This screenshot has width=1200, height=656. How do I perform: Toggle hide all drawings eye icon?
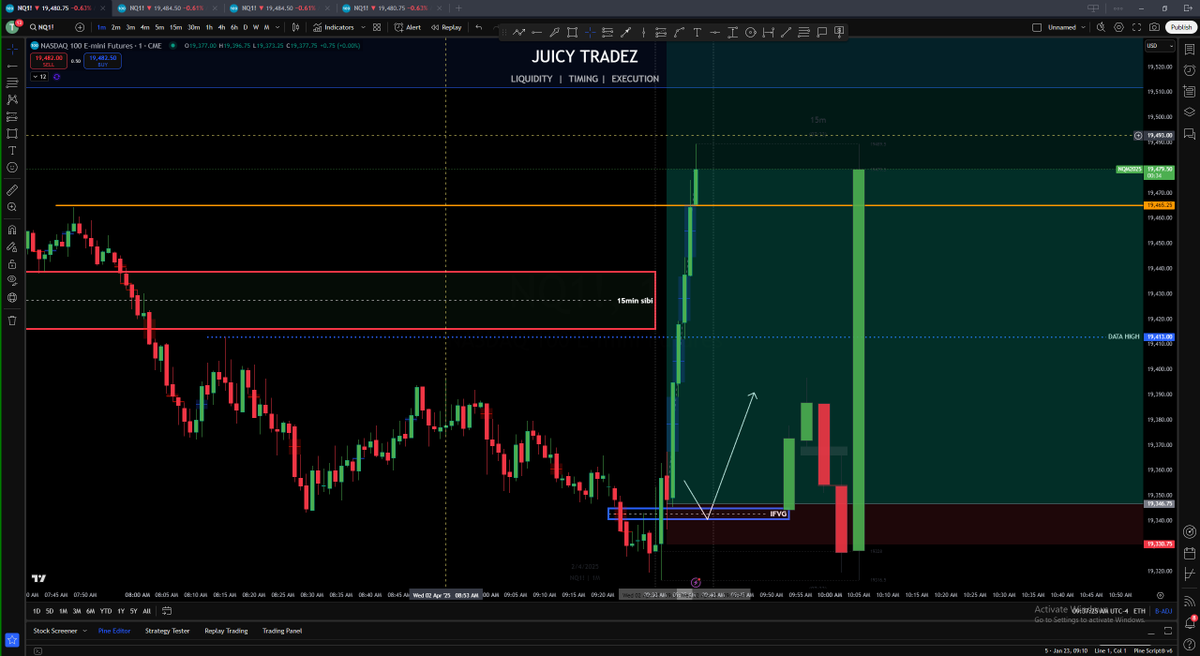pyautogui.click(x=12, y=281)
